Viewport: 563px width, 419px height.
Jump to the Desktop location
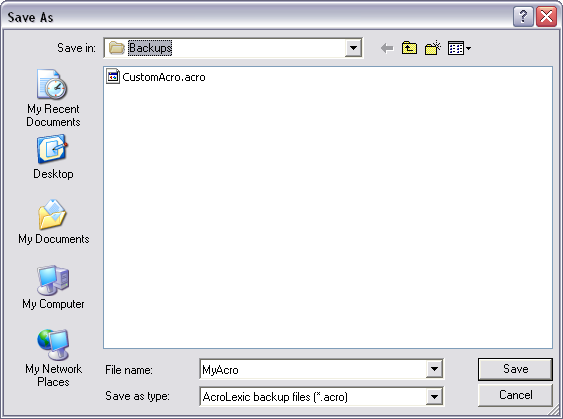pos(53,157)
